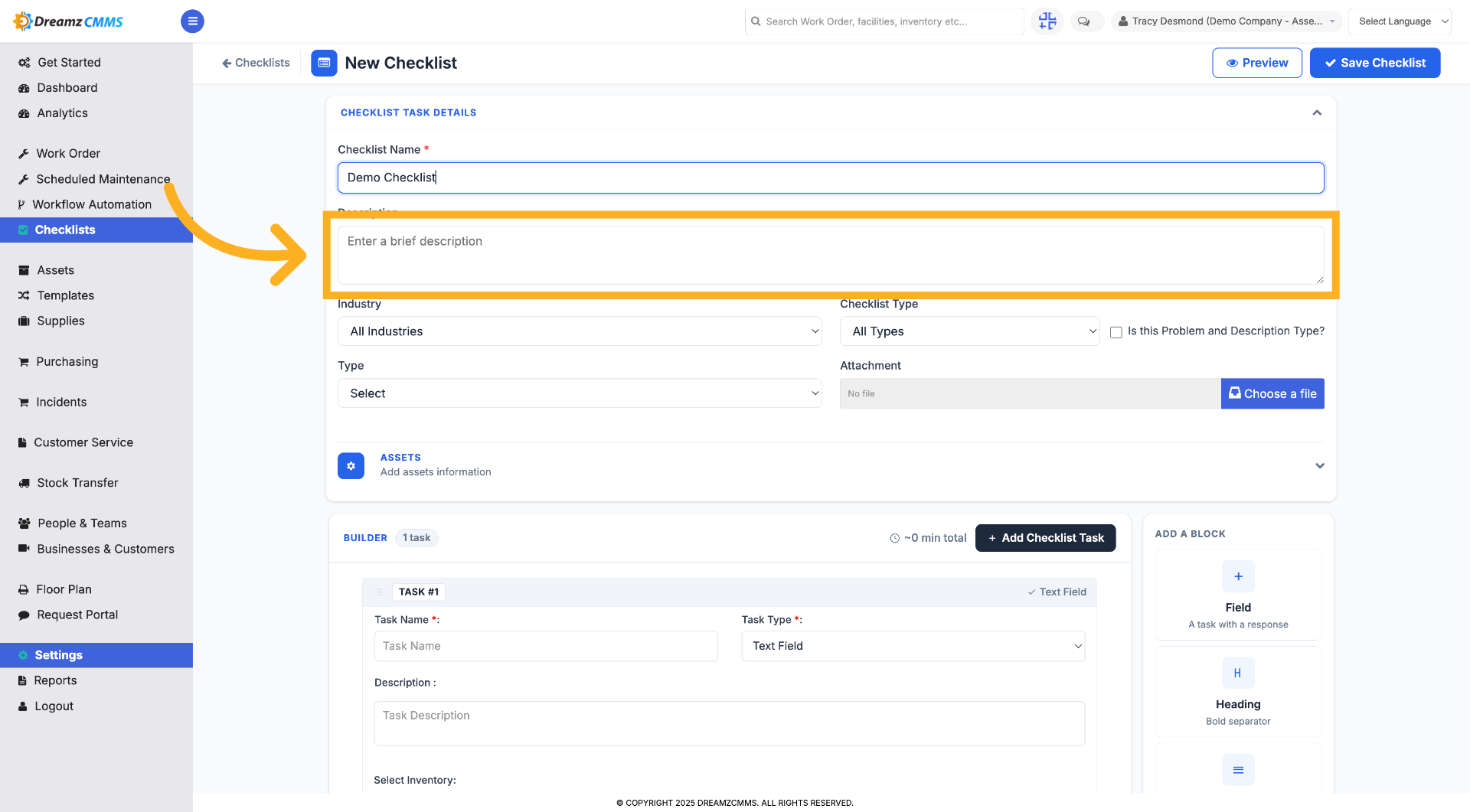
Task: Click the global search box
Action: click(884, 21)
